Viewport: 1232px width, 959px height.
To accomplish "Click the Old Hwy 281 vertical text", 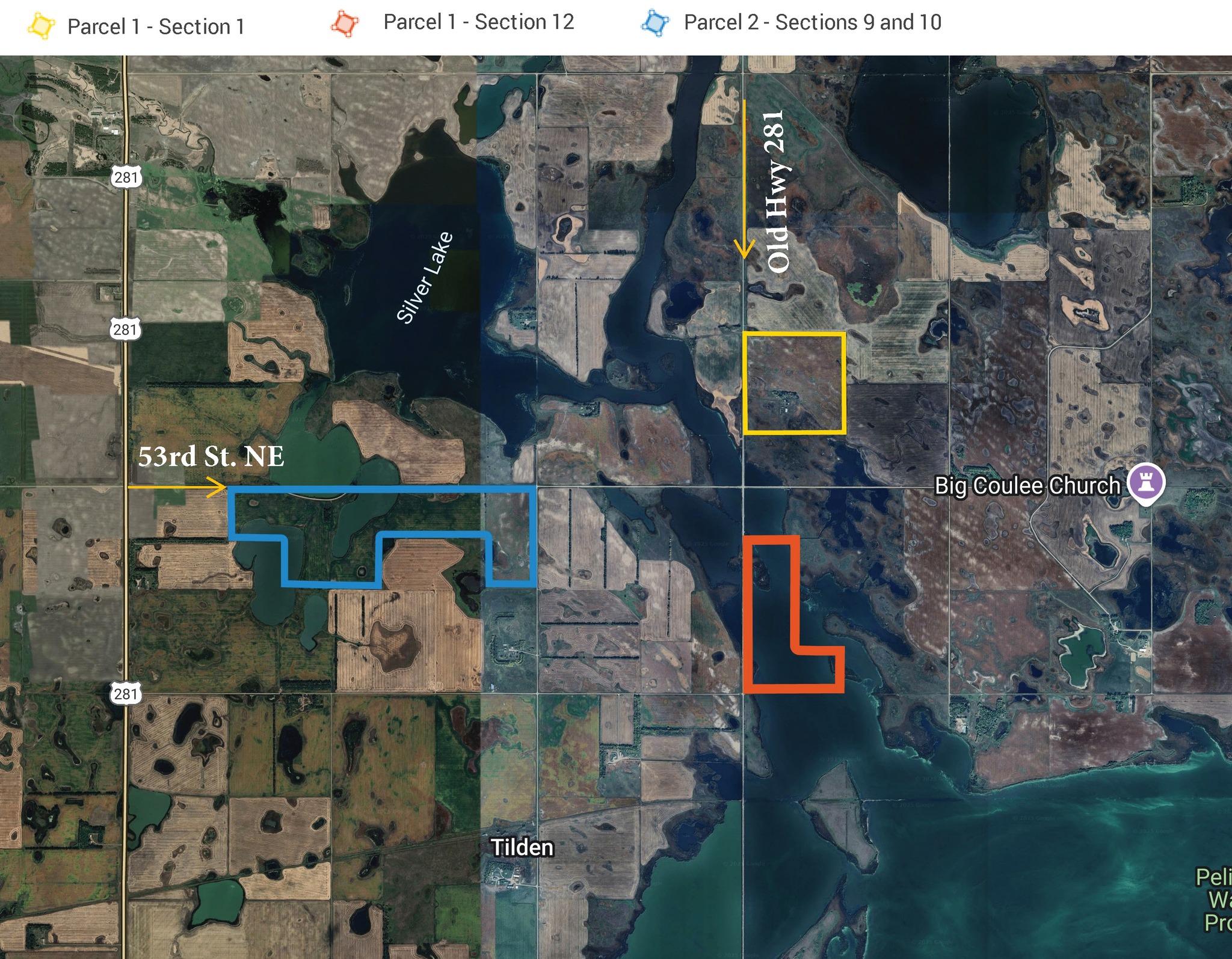I will pos(776,191).
